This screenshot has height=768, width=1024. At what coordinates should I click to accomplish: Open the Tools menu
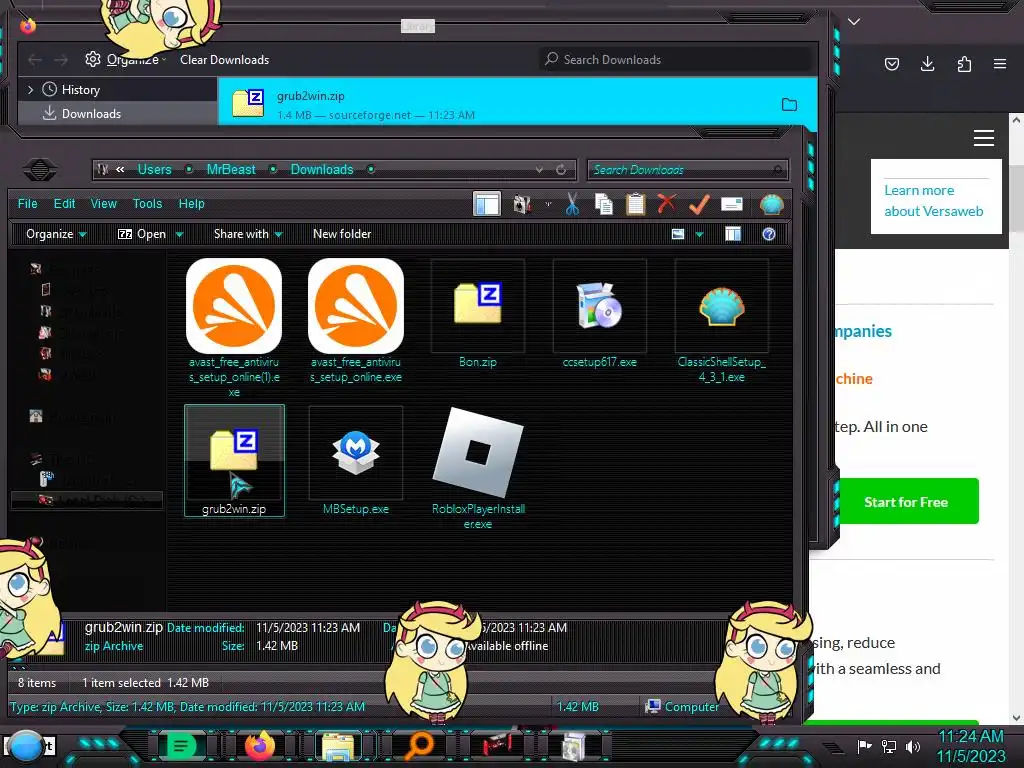[147, 204]
